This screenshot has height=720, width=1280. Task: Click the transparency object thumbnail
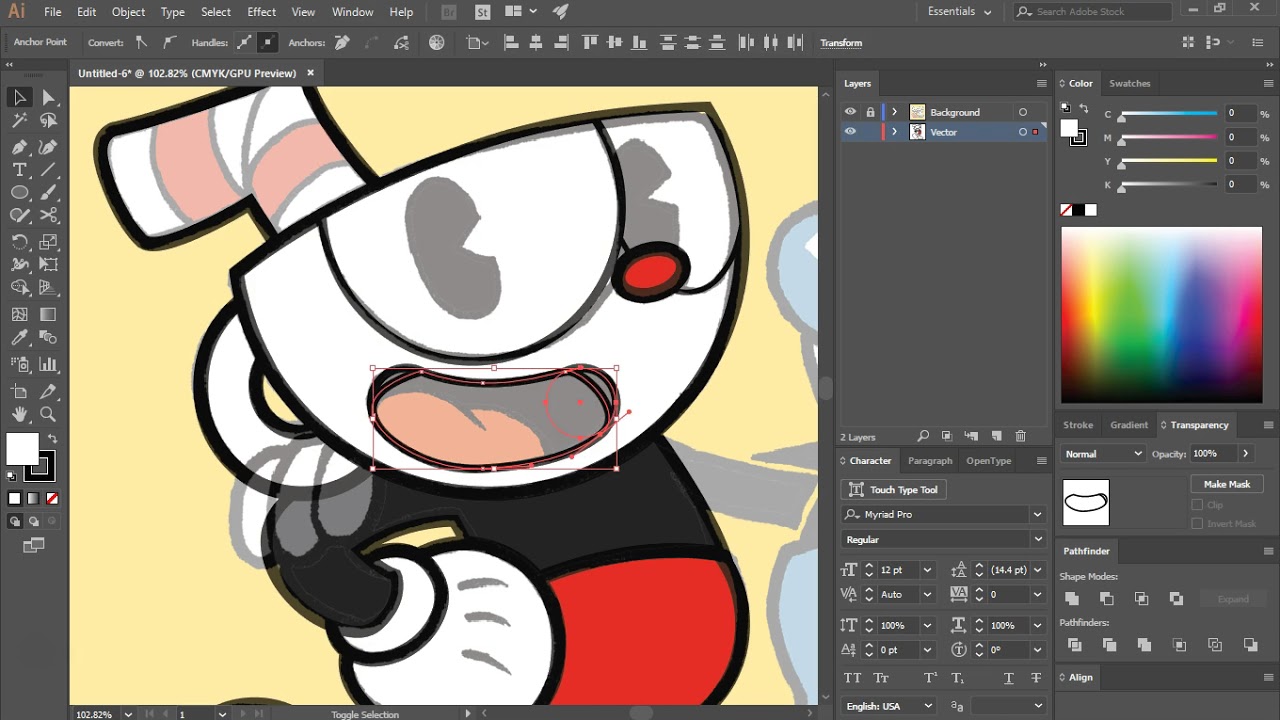1086,502
